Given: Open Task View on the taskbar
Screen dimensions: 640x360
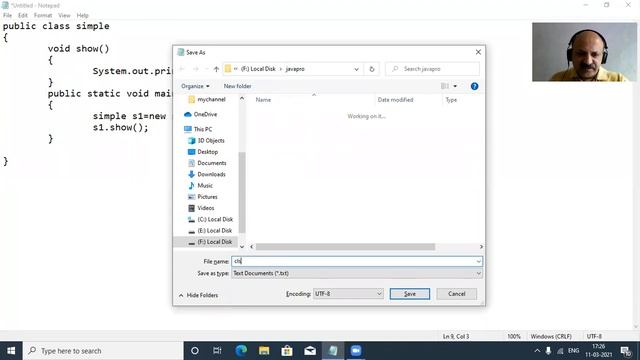Looking at the screenshot, I should (x=217, y=351).
